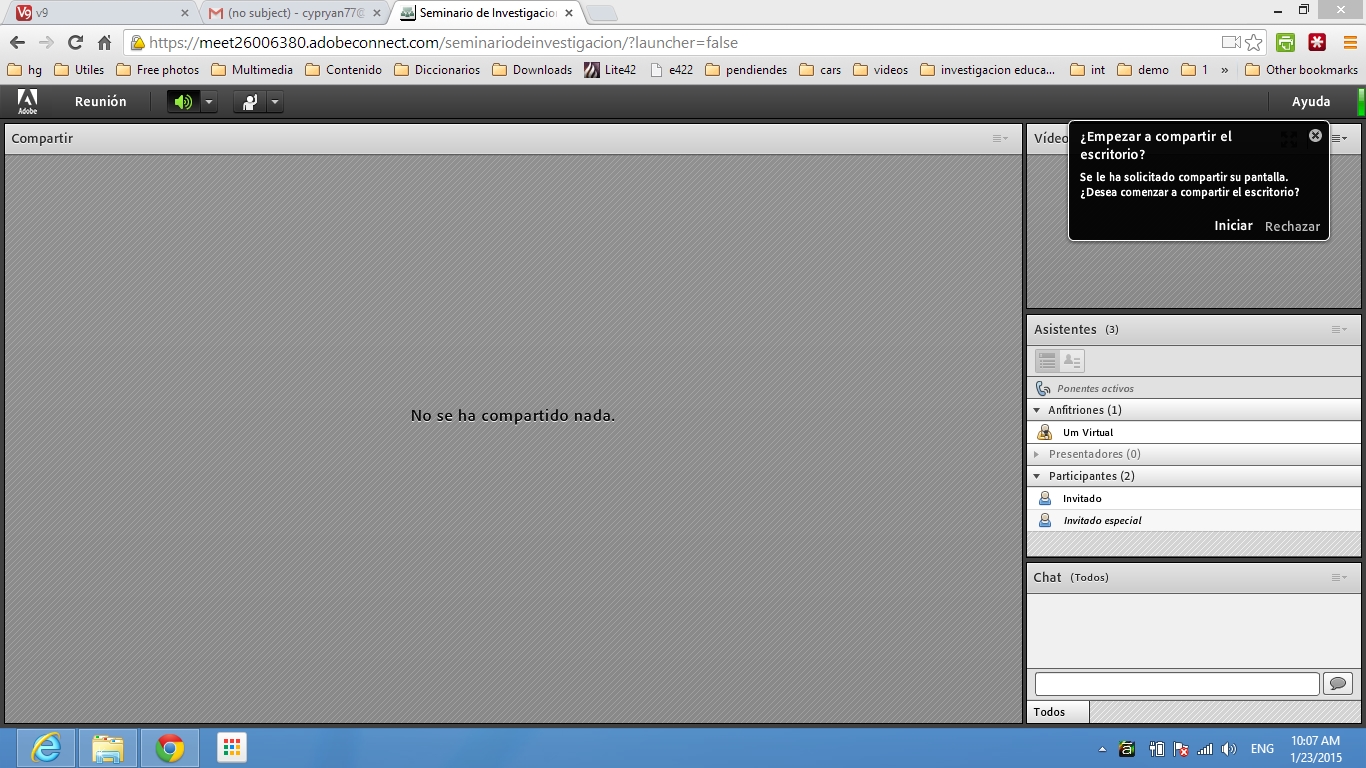Screen dimensions: 1366x768
Task: Open the speaker options dropdown arrow
Action: (208, 102)
